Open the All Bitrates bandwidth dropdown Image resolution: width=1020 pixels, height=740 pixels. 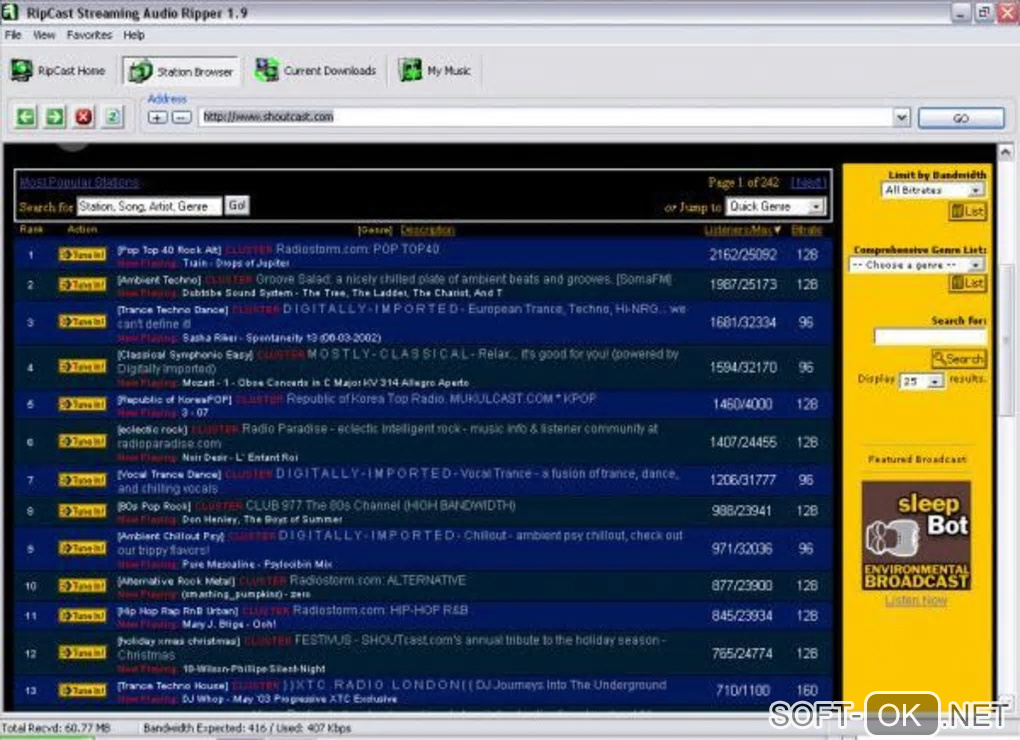click(x=933, y=190)
